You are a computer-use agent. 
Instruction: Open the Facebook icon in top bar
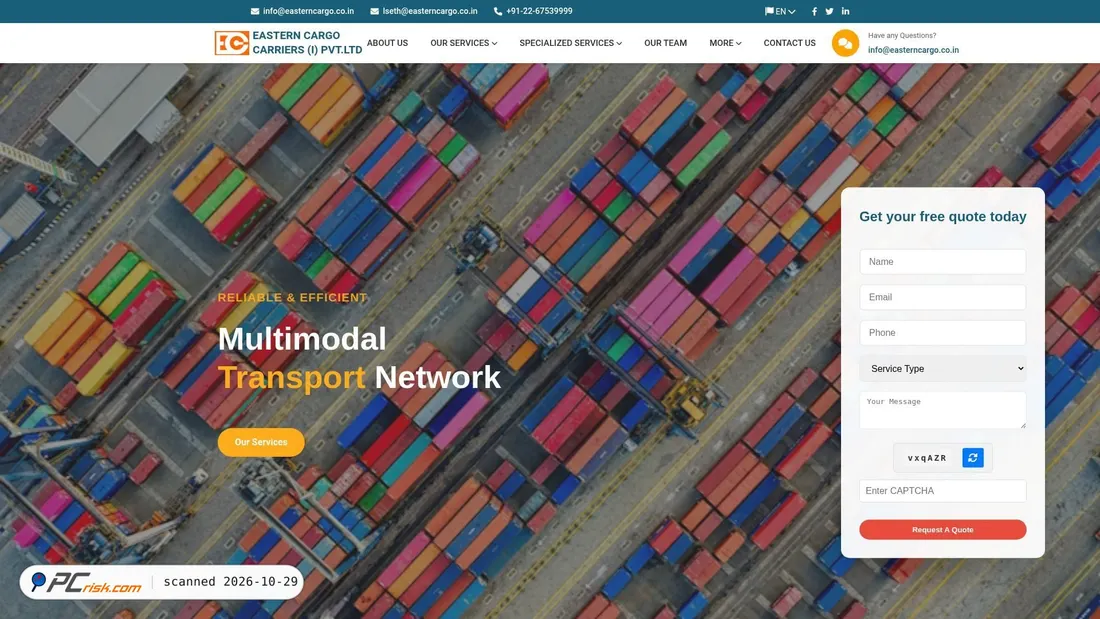click(814, 11)
